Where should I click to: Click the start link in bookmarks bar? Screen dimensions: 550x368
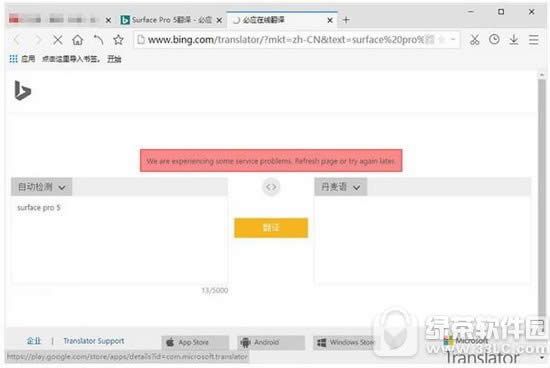tap(114, 59)
